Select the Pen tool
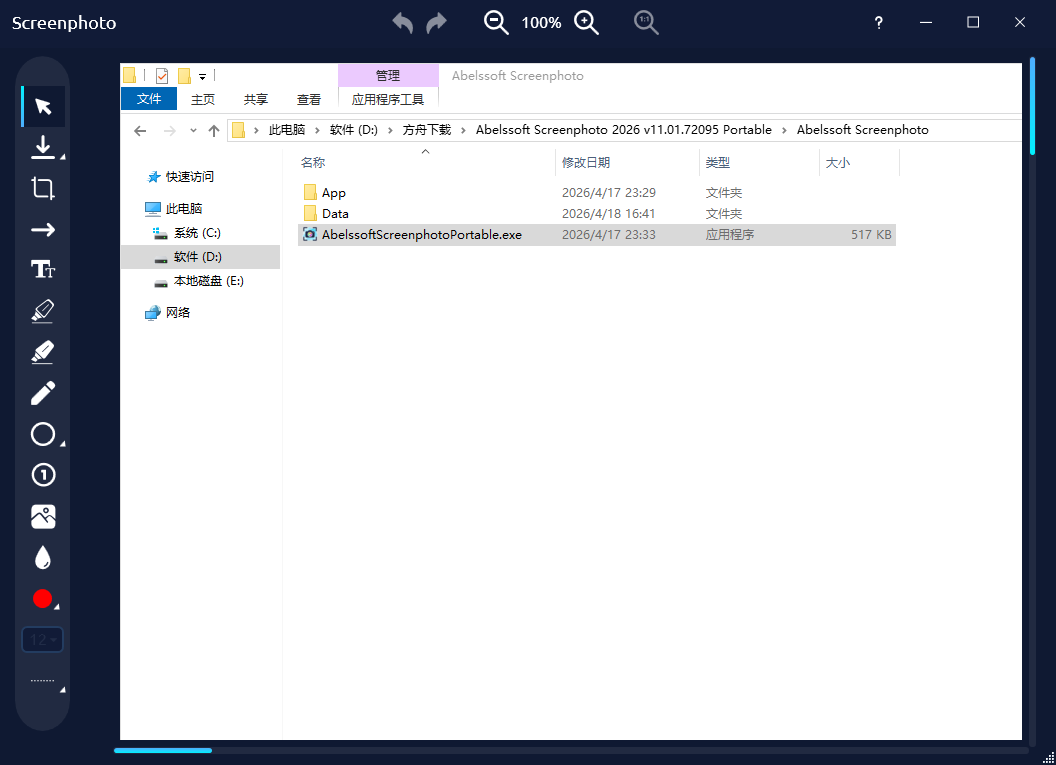Image resolution: width=1056 pixels, height=765 pixels. coord(42,393)
